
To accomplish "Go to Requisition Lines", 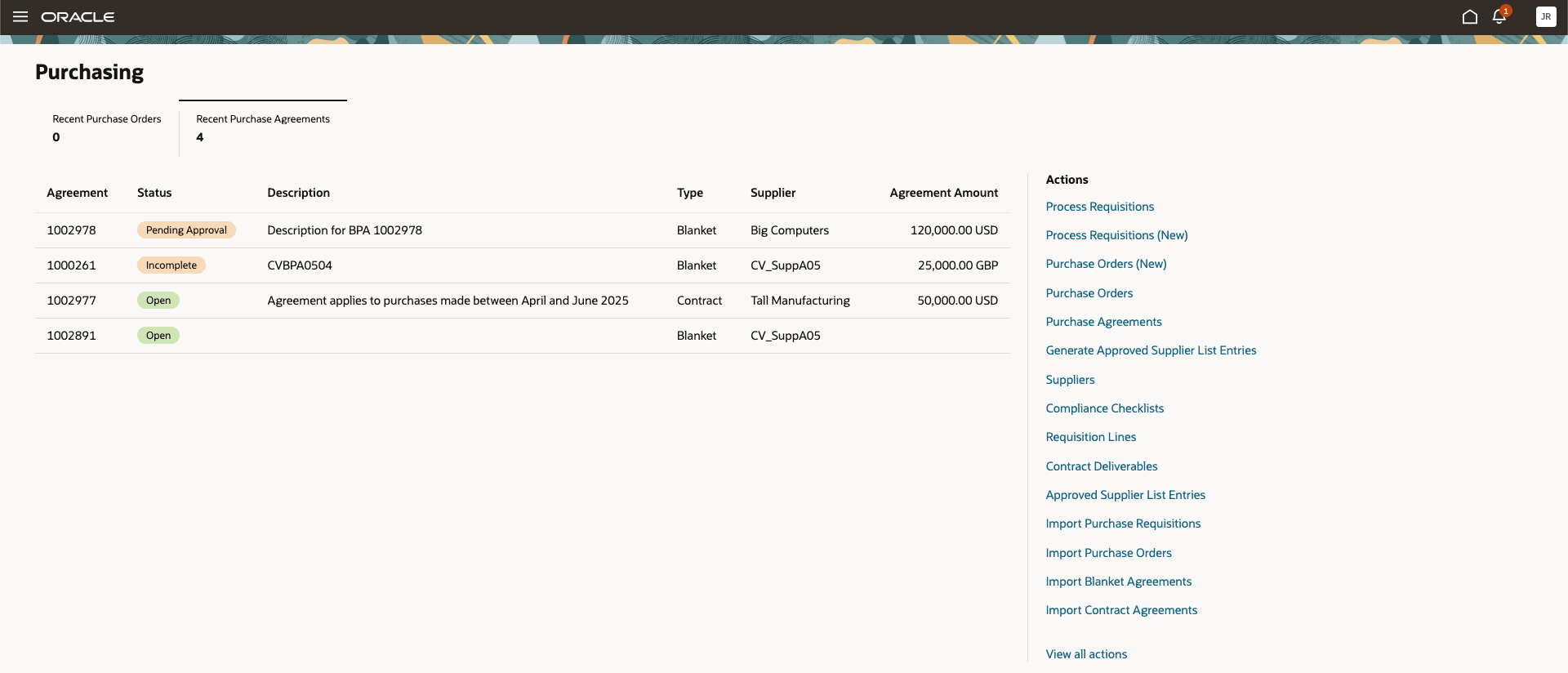I will coord(1090,437).
